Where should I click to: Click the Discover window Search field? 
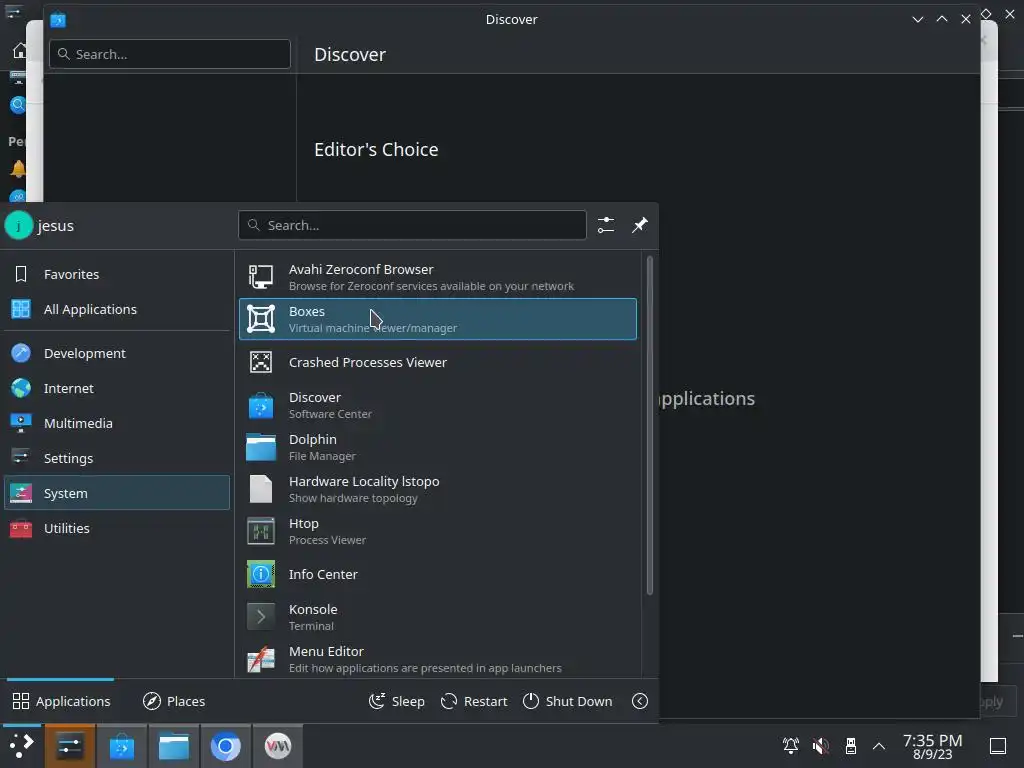pos(170,54)
